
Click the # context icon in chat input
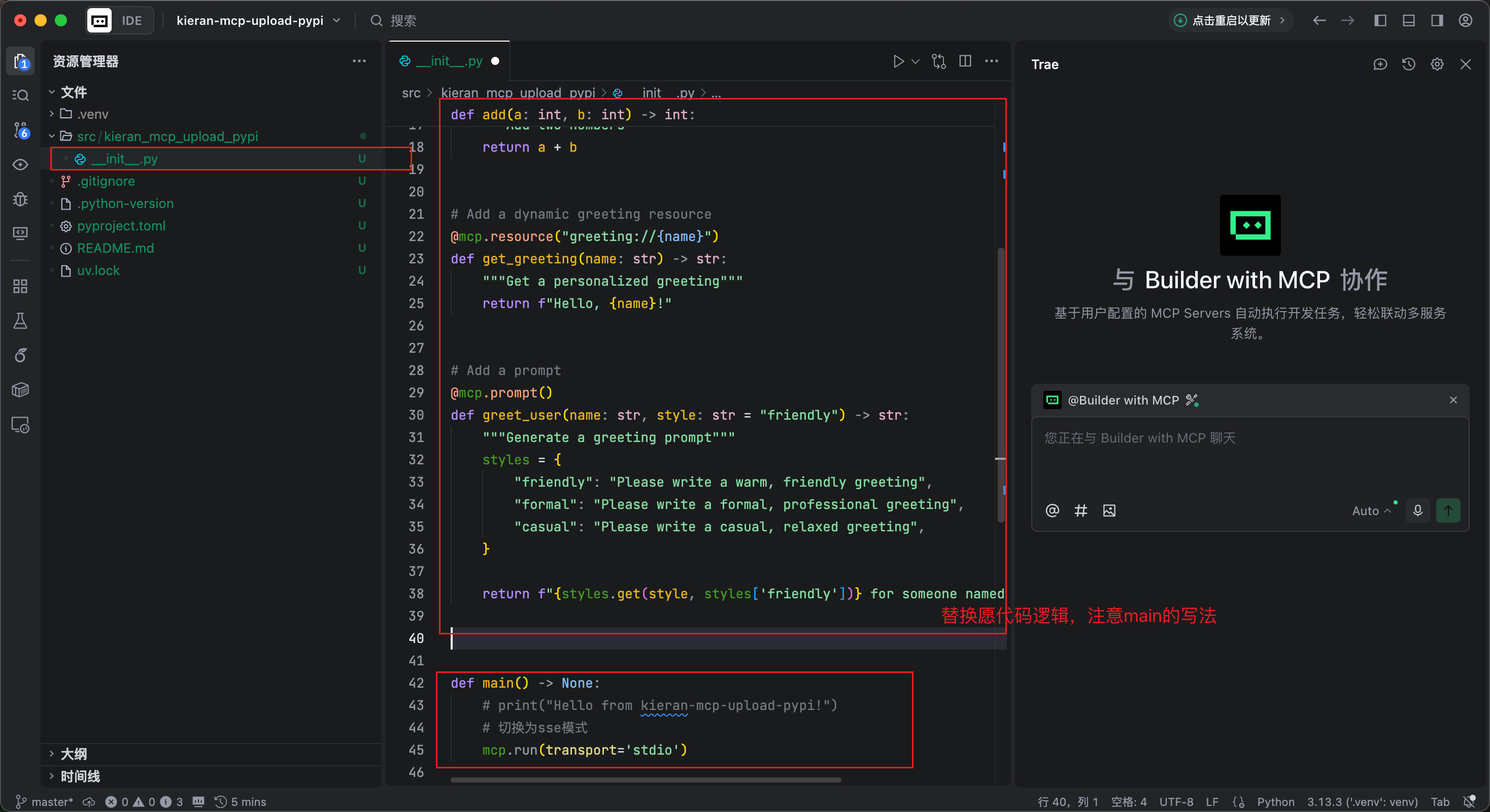[x=1080, y=511]
